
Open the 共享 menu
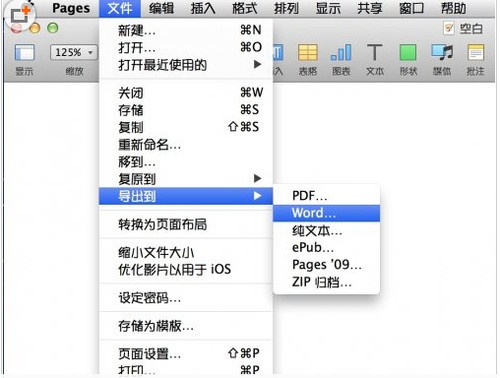point(370,8)
